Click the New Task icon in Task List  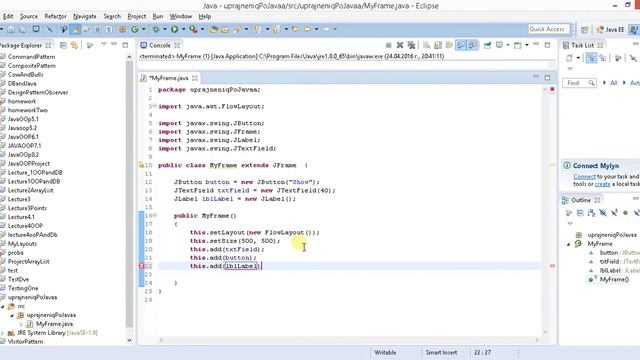570,58
